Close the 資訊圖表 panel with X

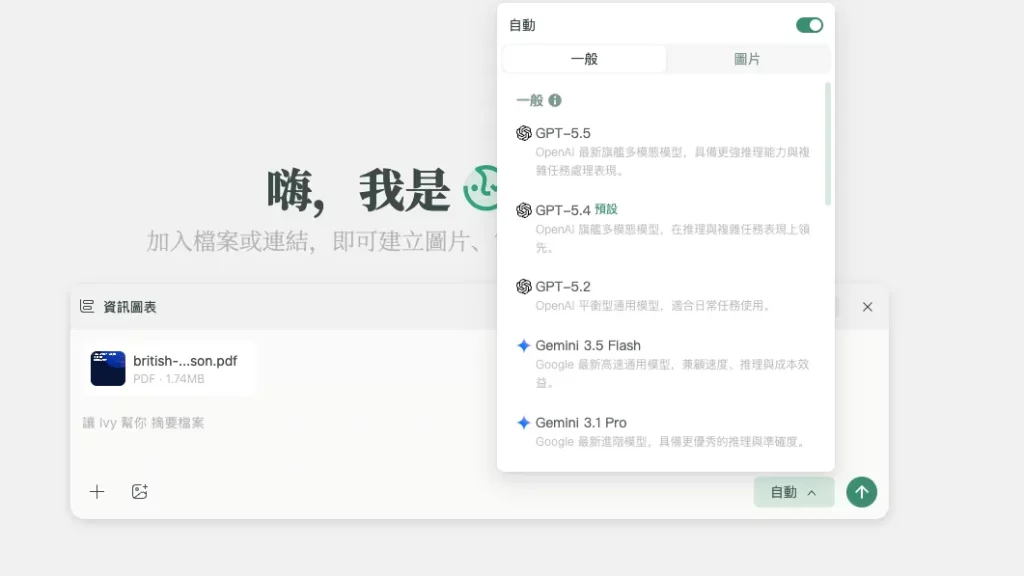point(867,307)
